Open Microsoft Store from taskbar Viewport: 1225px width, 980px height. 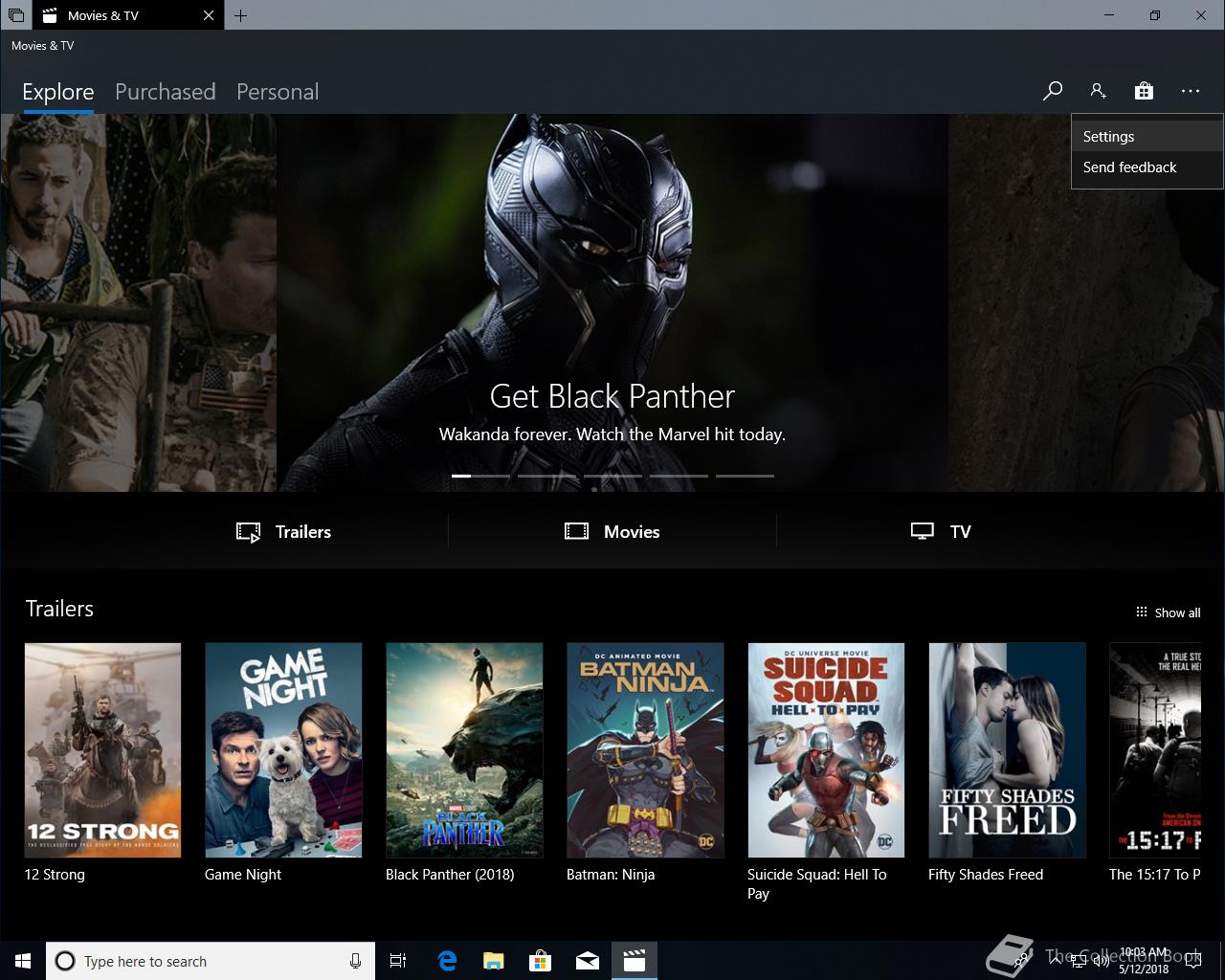click(x=541, y=961)
